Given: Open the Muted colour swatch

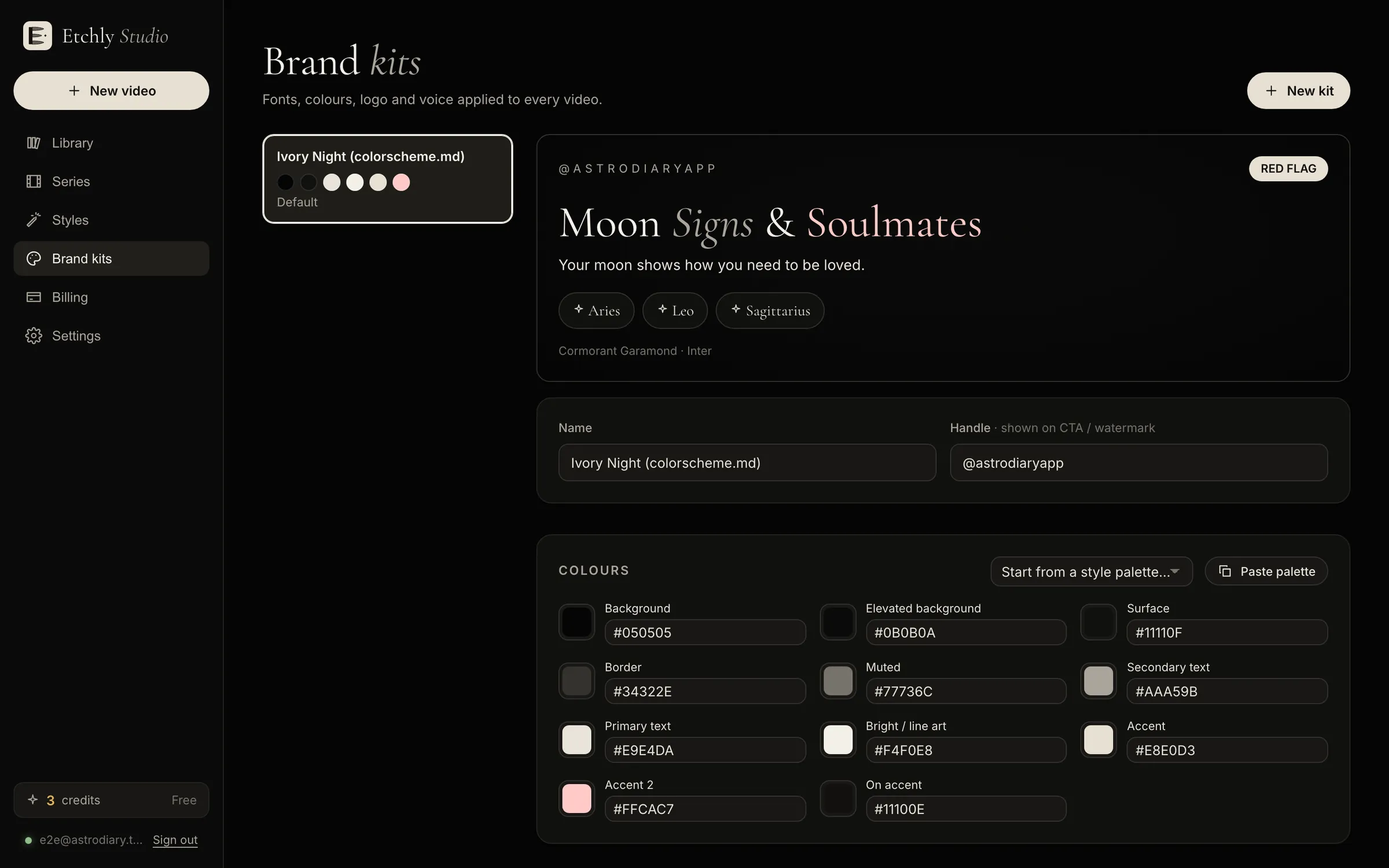Looking at the screenshot, I should tap(837, 681).
